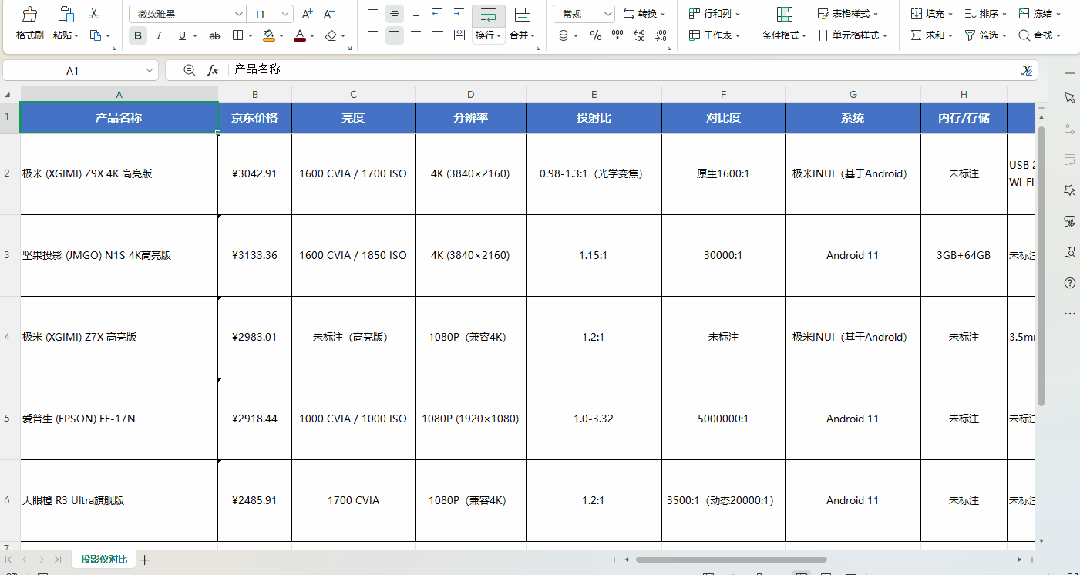Image resolution: width=1080 pixels, height=575 pixels.
Task: Click the fx Insert Function icon
Action: coord(213,70)
